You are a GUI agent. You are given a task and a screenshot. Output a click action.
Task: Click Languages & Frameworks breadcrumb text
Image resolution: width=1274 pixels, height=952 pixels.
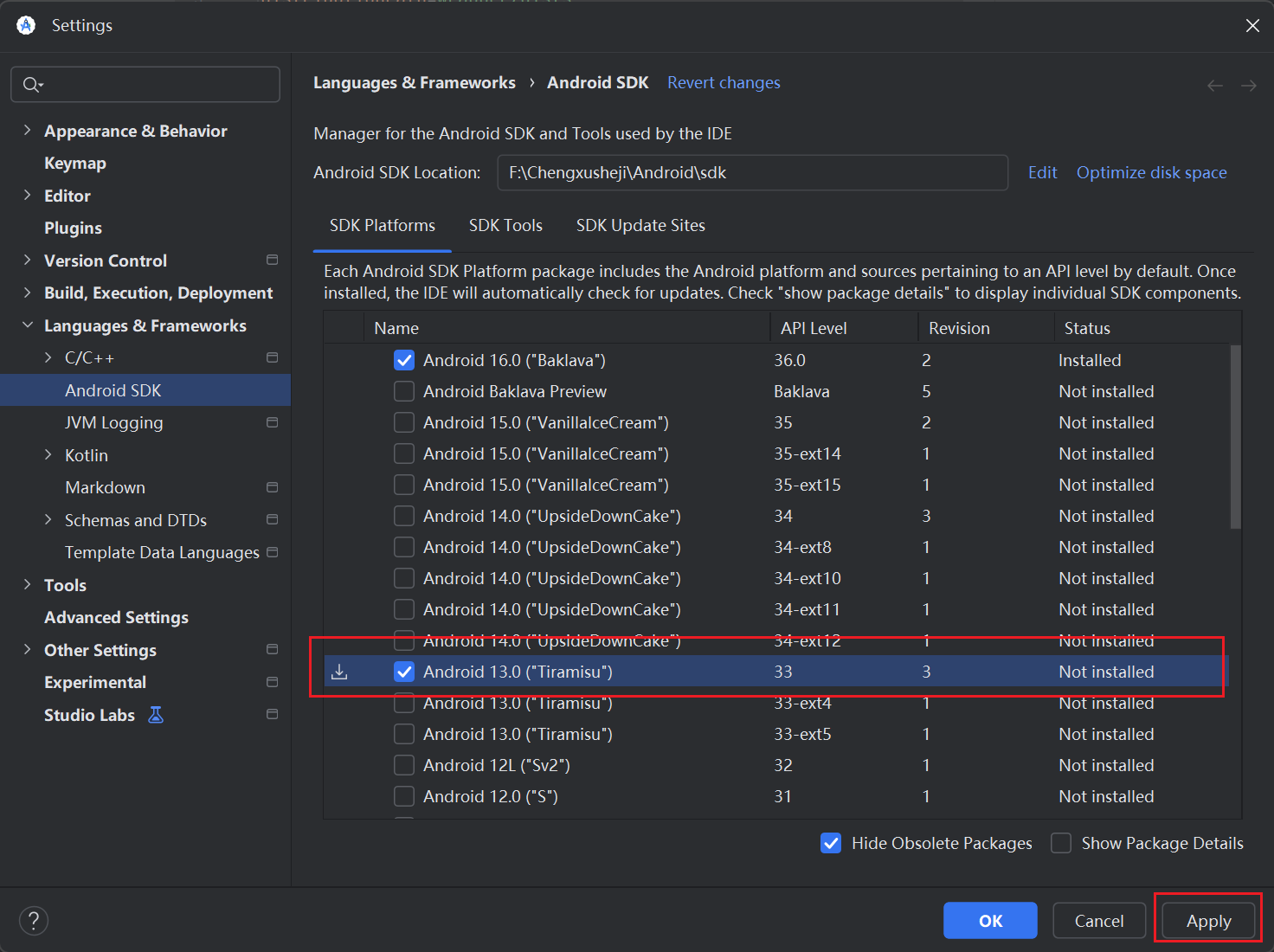(414, 82)
